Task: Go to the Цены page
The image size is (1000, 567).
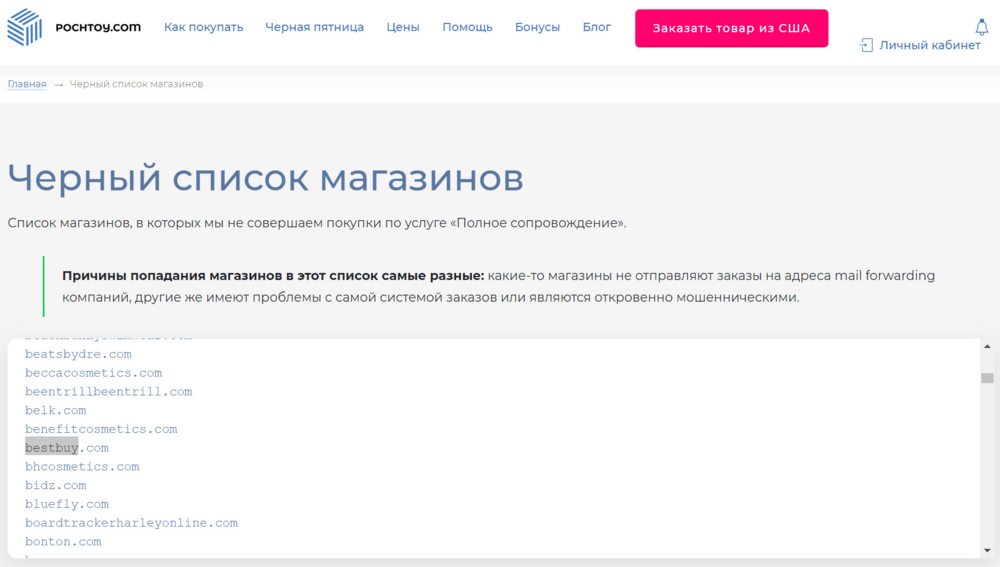Action: tap(403, 27)
